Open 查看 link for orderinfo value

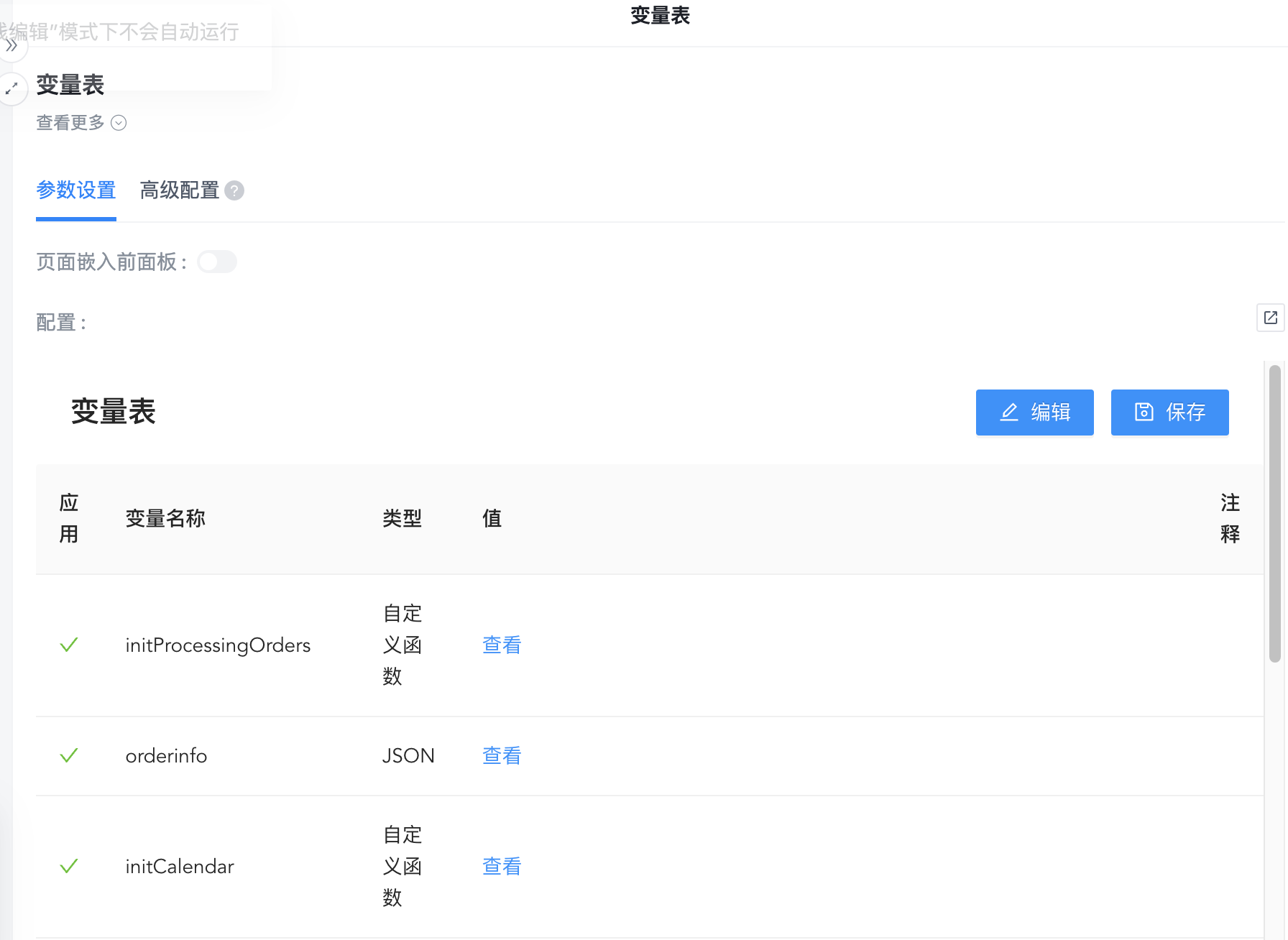pyautogui.click(x=501, y=755)
